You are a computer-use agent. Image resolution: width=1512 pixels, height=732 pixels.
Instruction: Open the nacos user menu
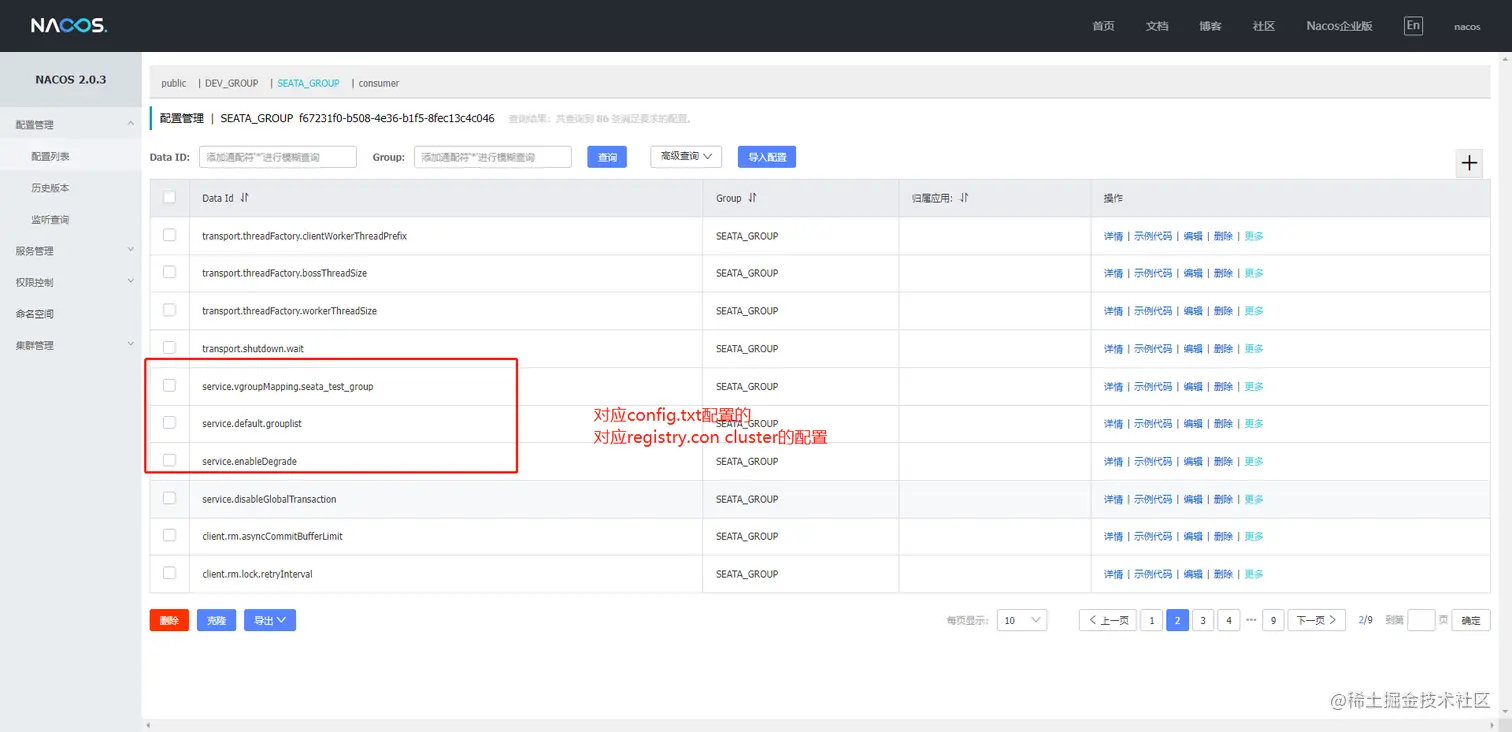click(x=1467, y=27)
